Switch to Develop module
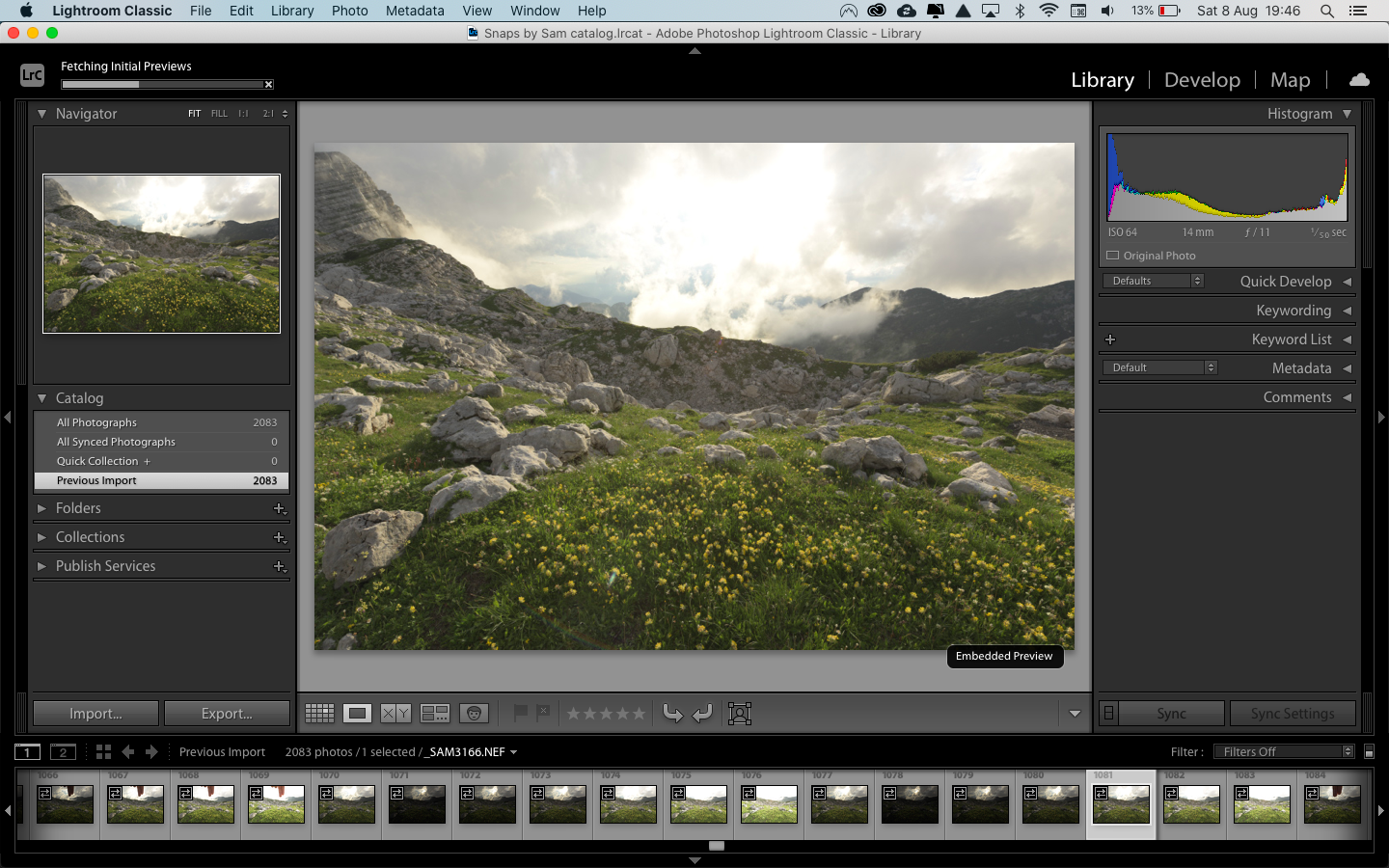Screen dimensions: 1389x868 pos(1202,80)
